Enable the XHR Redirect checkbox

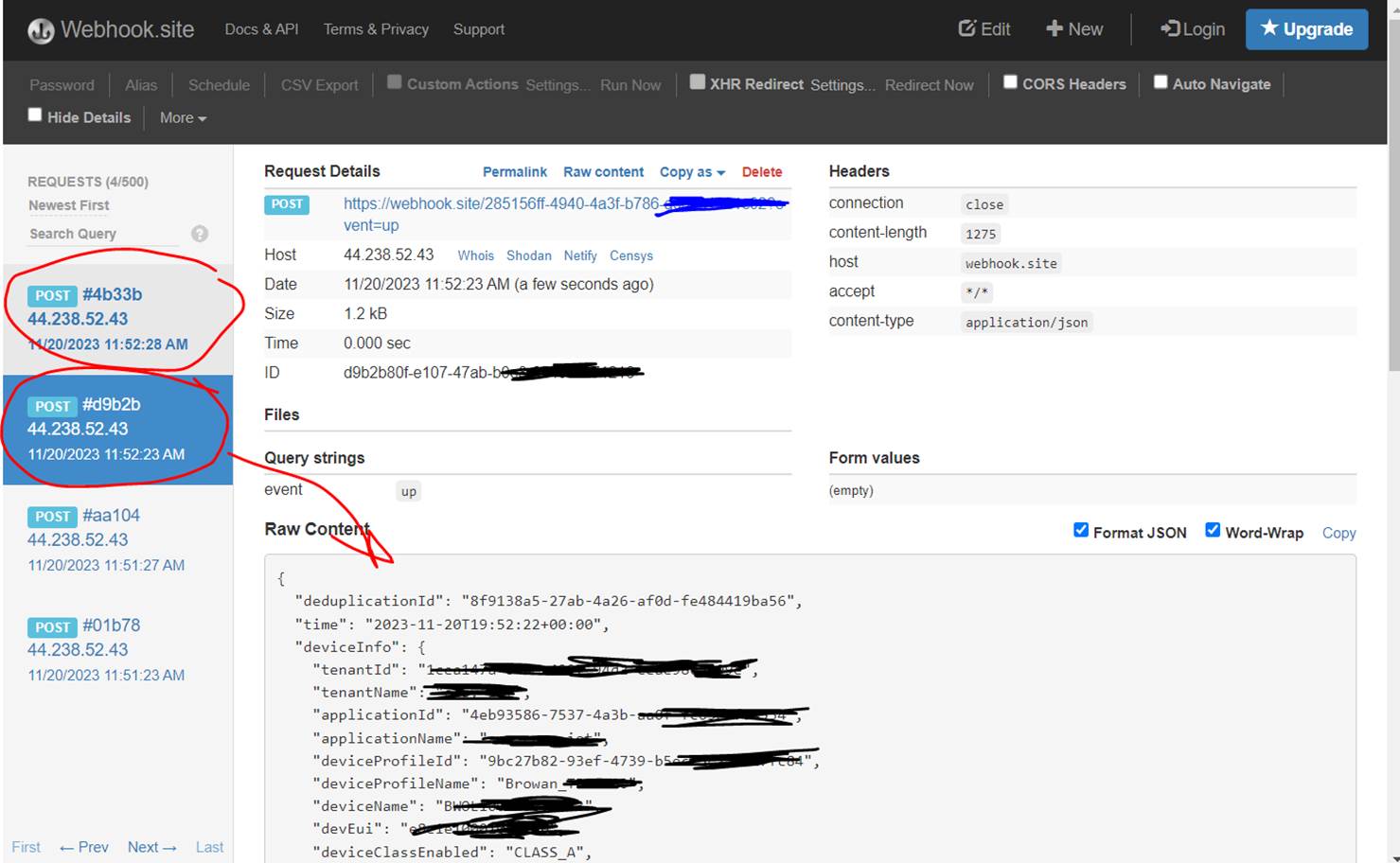pos(698,82)
